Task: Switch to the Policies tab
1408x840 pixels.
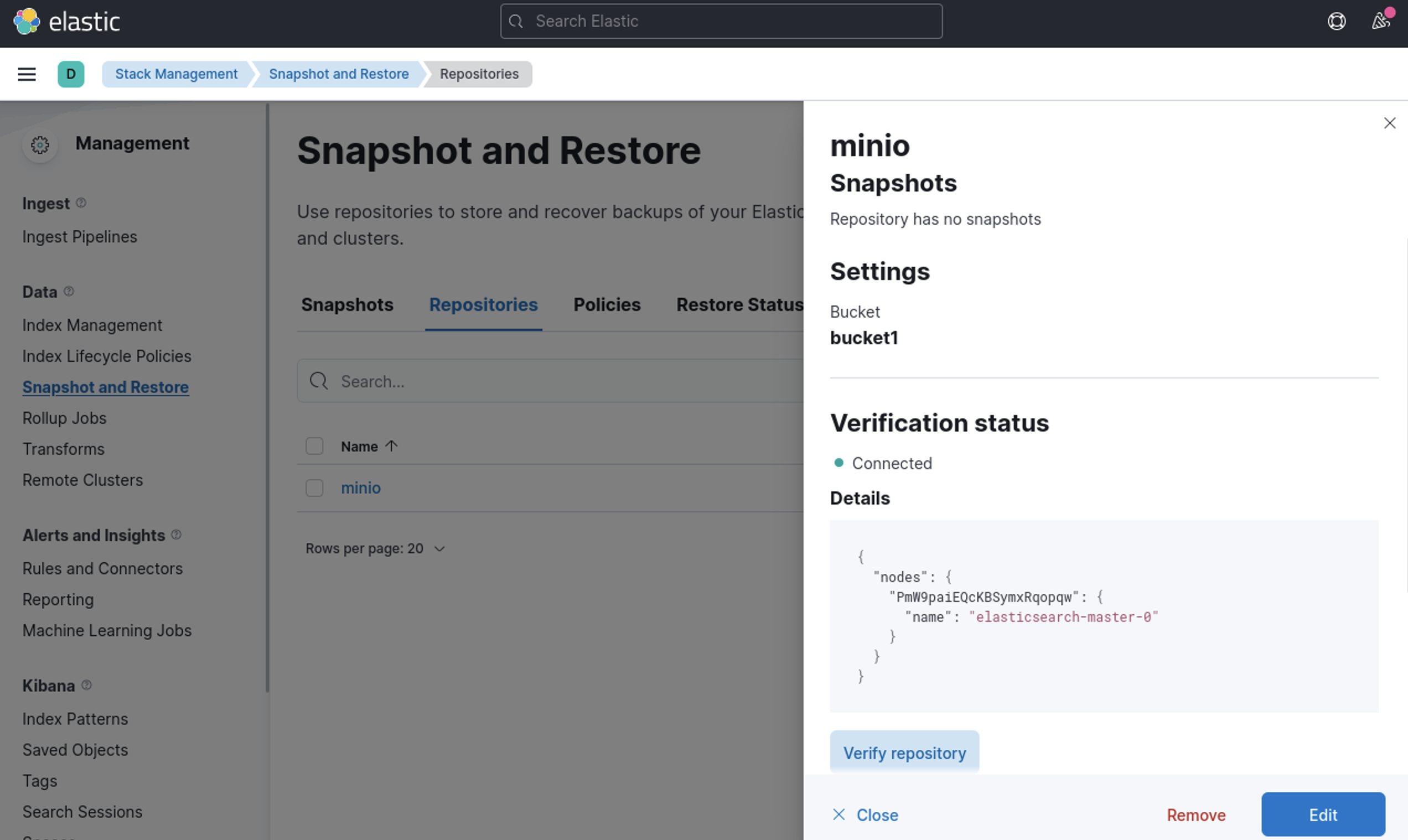Action: click(607, 304)
